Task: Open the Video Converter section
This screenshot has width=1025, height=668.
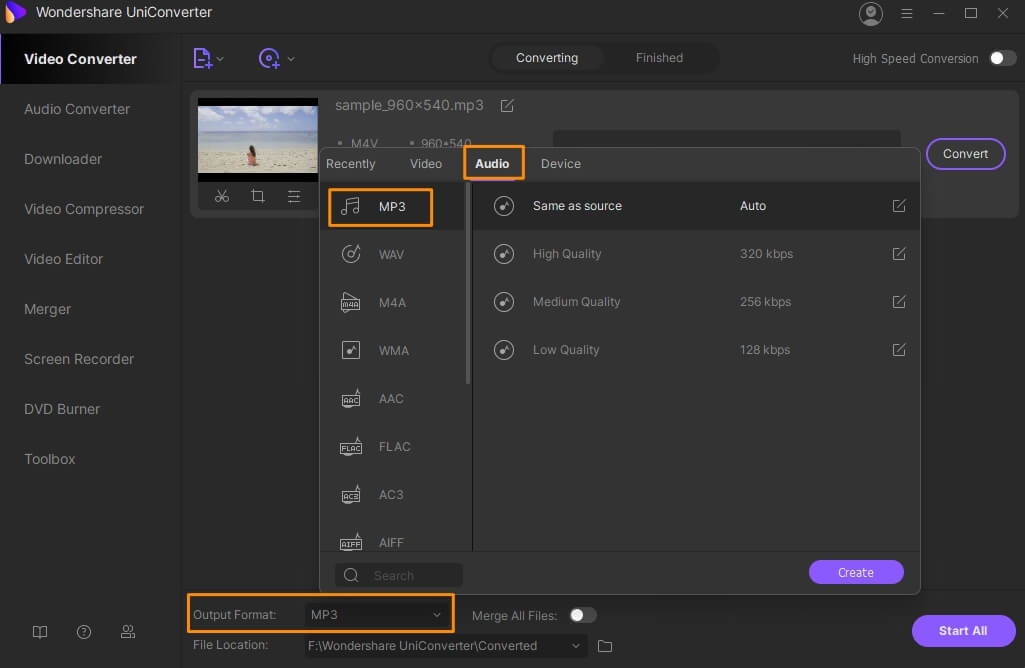Action: 90,59
